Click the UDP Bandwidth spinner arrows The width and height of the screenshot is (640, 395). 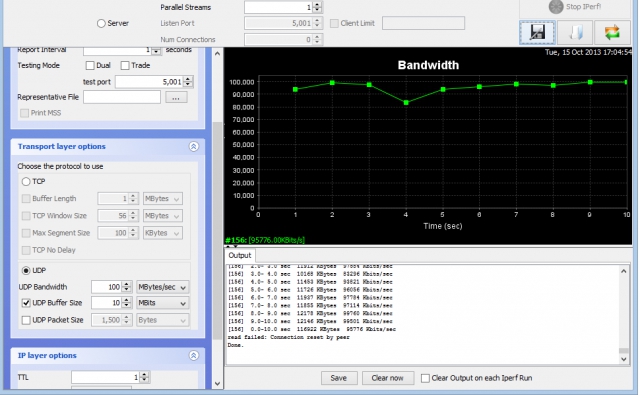[x=127, y=287]
